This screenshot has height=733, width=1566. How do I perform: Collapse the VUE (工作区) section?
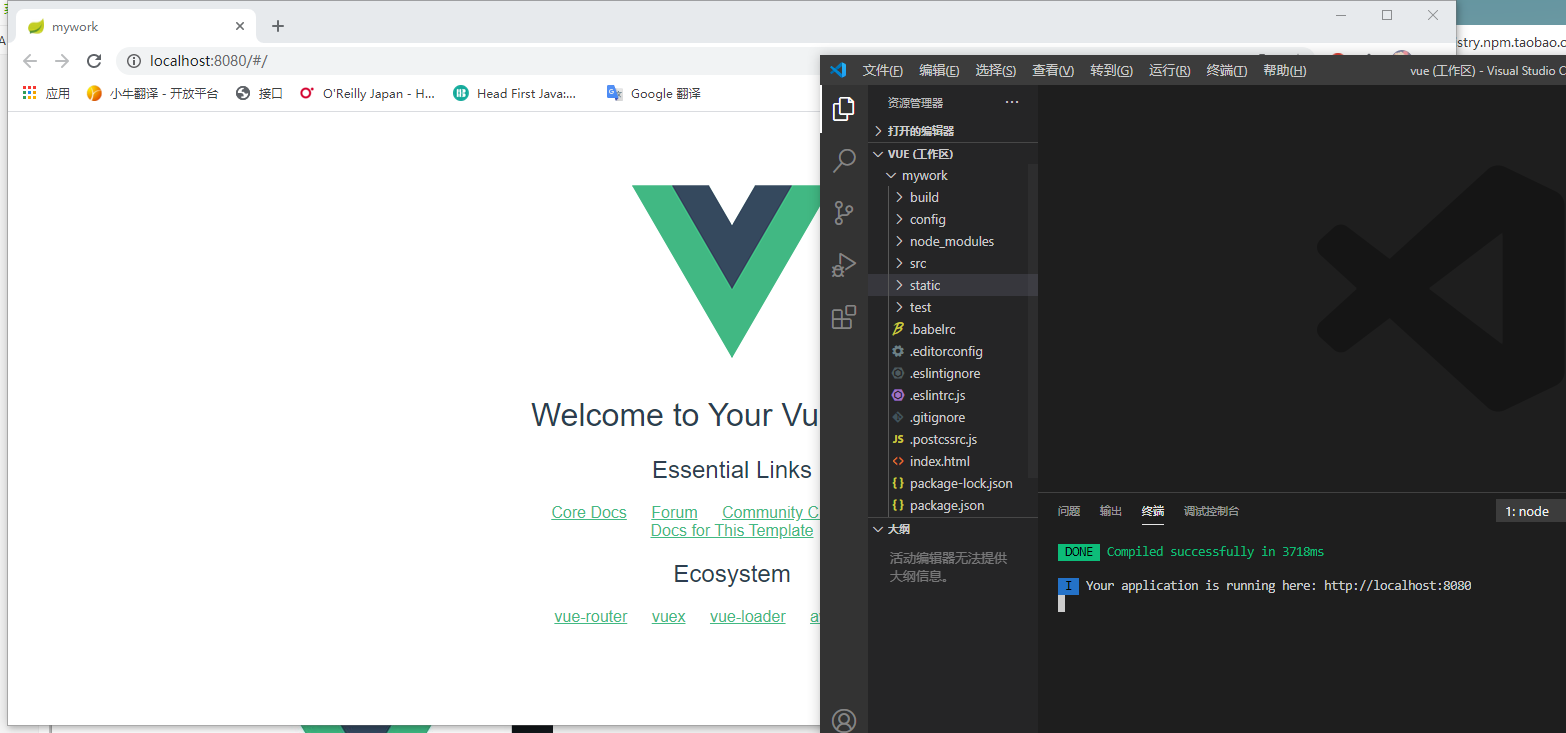tap(953, 154)
